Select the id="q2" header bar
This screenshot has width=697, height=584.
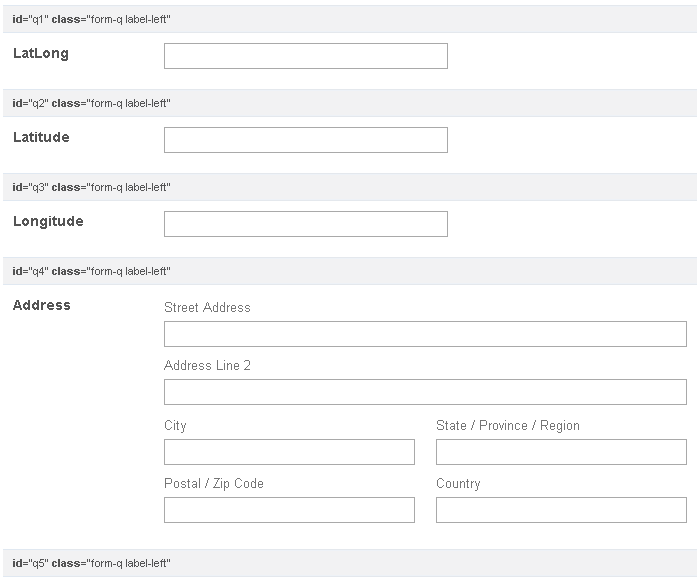[348, 103]
